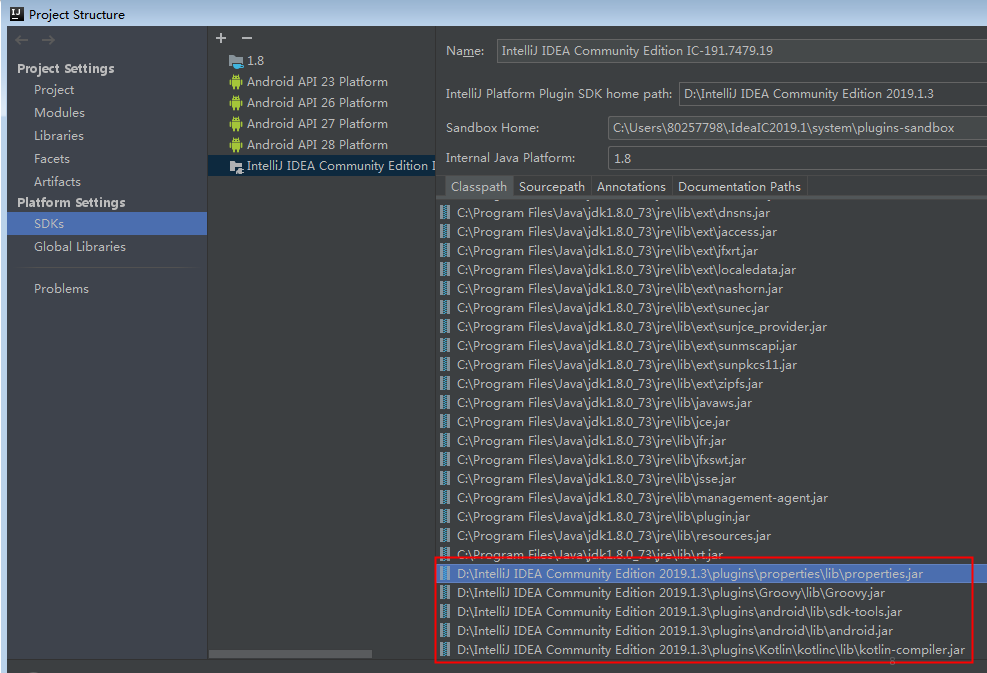Select the 1.8 JDK folder icon
The height and width of the screenshot is (673, 987).
(x=236, y=61)
